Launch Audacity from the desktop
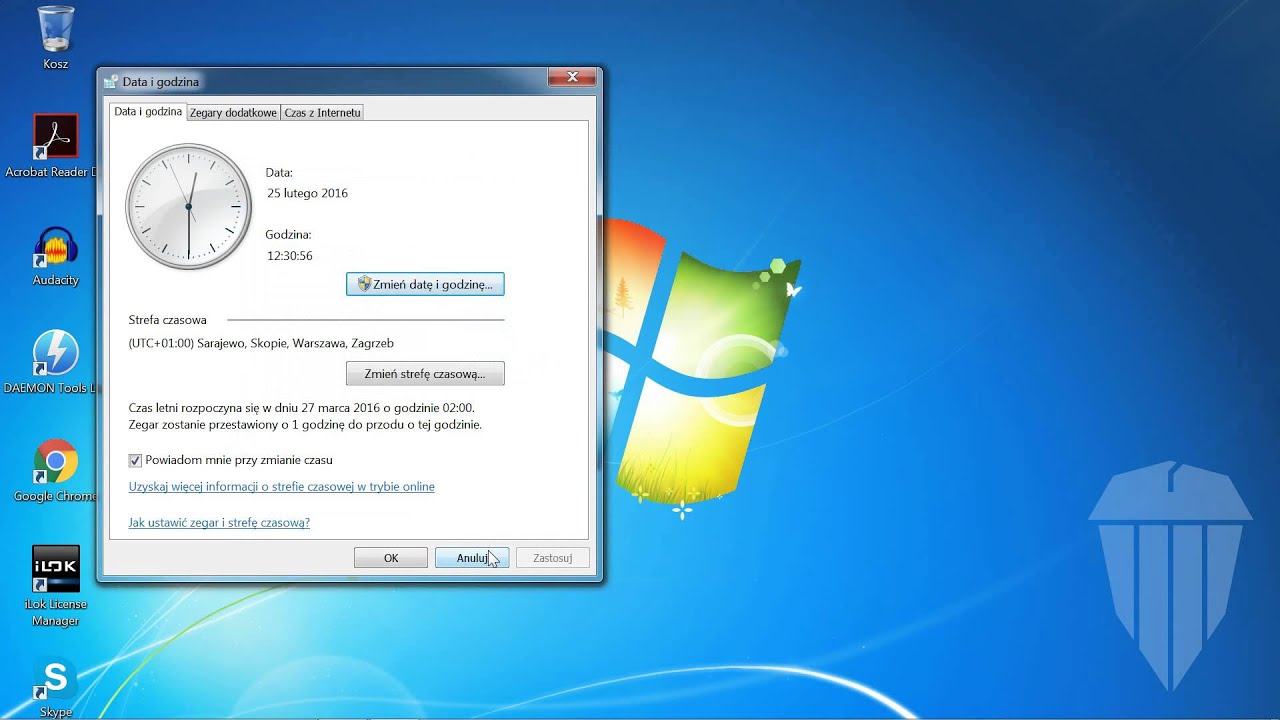Screen dimensions: 1280x720 pyautogui.click(x=56, y=256)
